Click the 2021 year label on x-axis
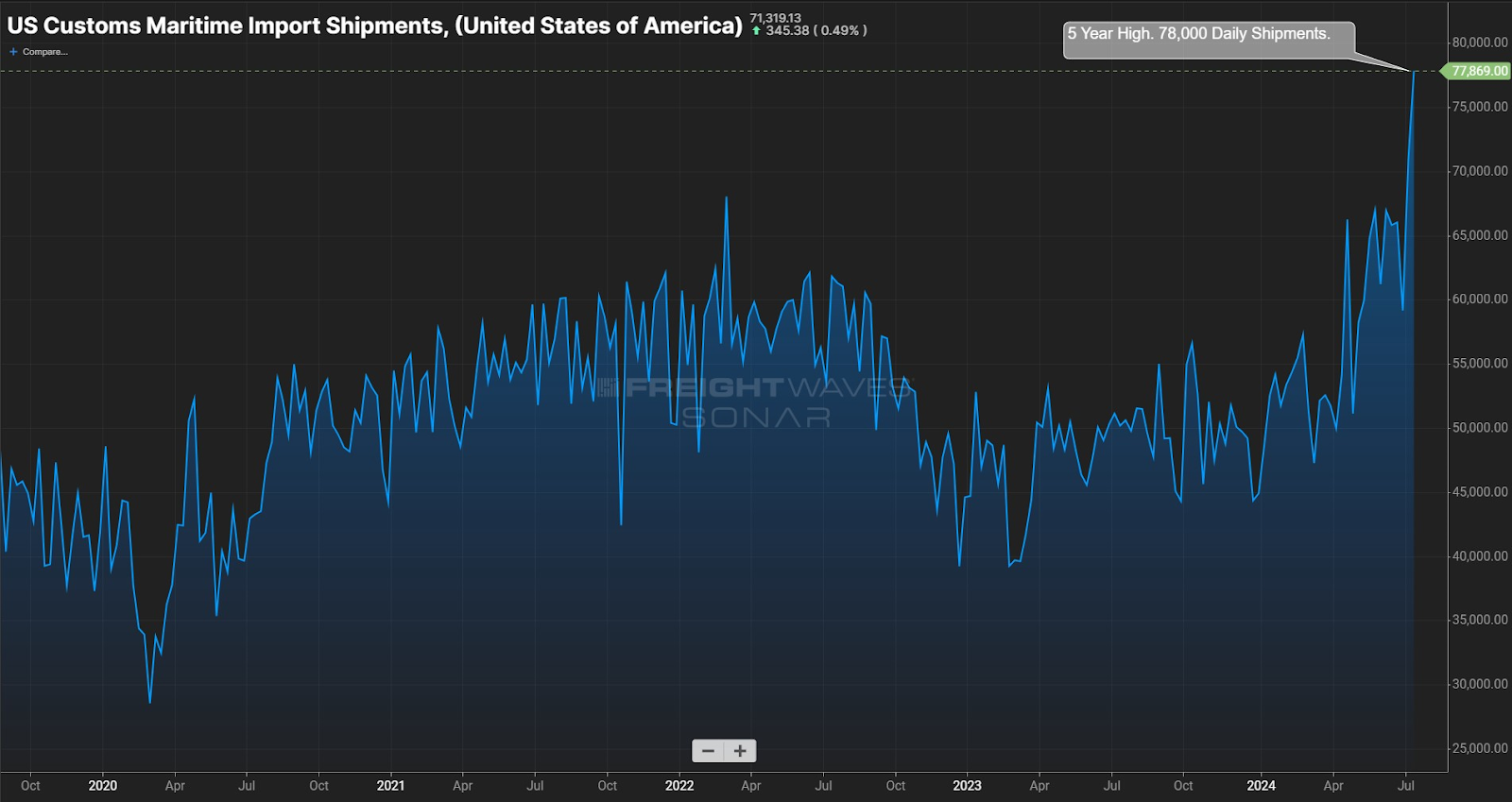 [x=390, y=786]
